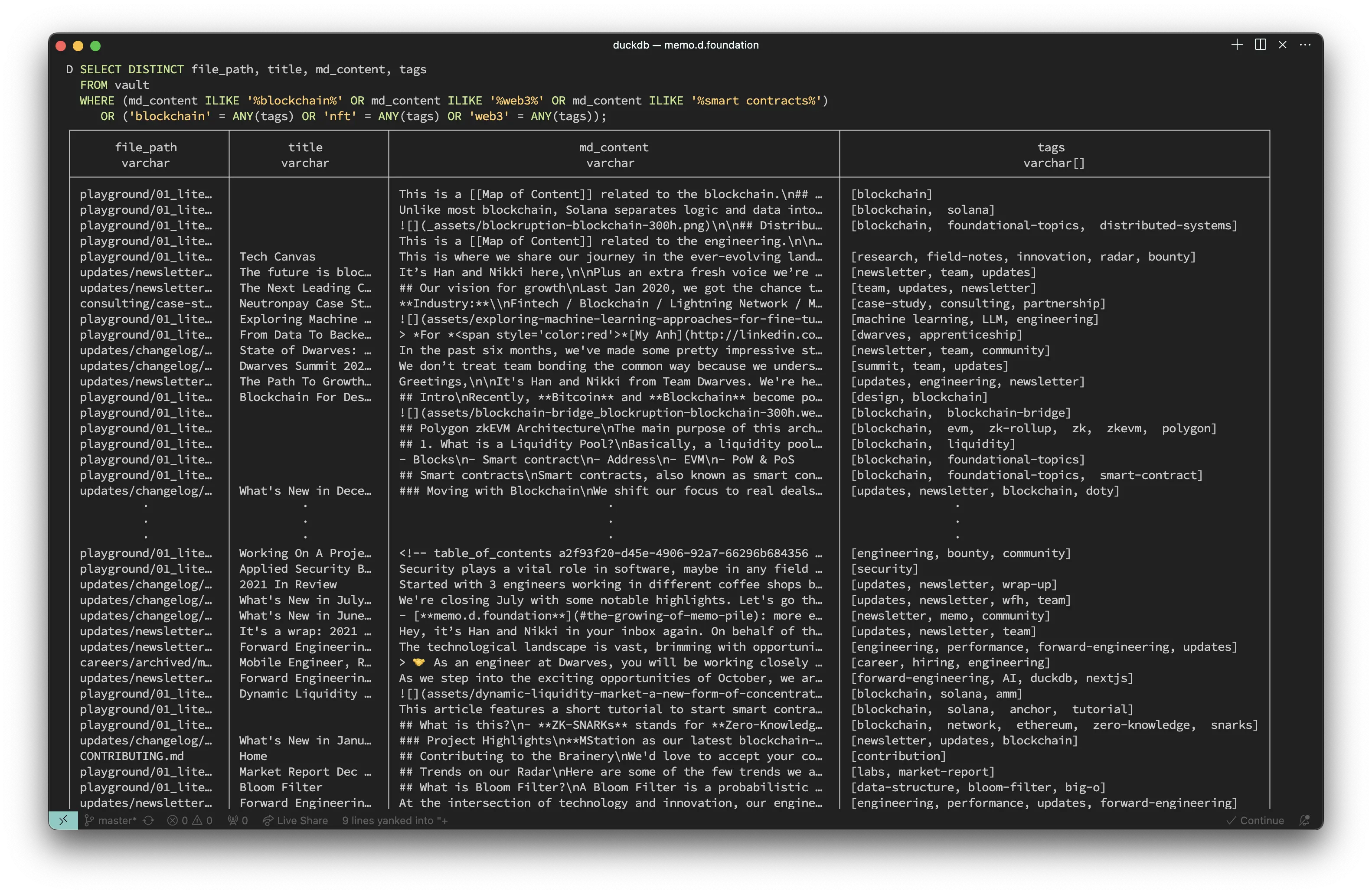Start a Live Share session
This screenshot has height=894, width=1372.
(x=295, y=820)
